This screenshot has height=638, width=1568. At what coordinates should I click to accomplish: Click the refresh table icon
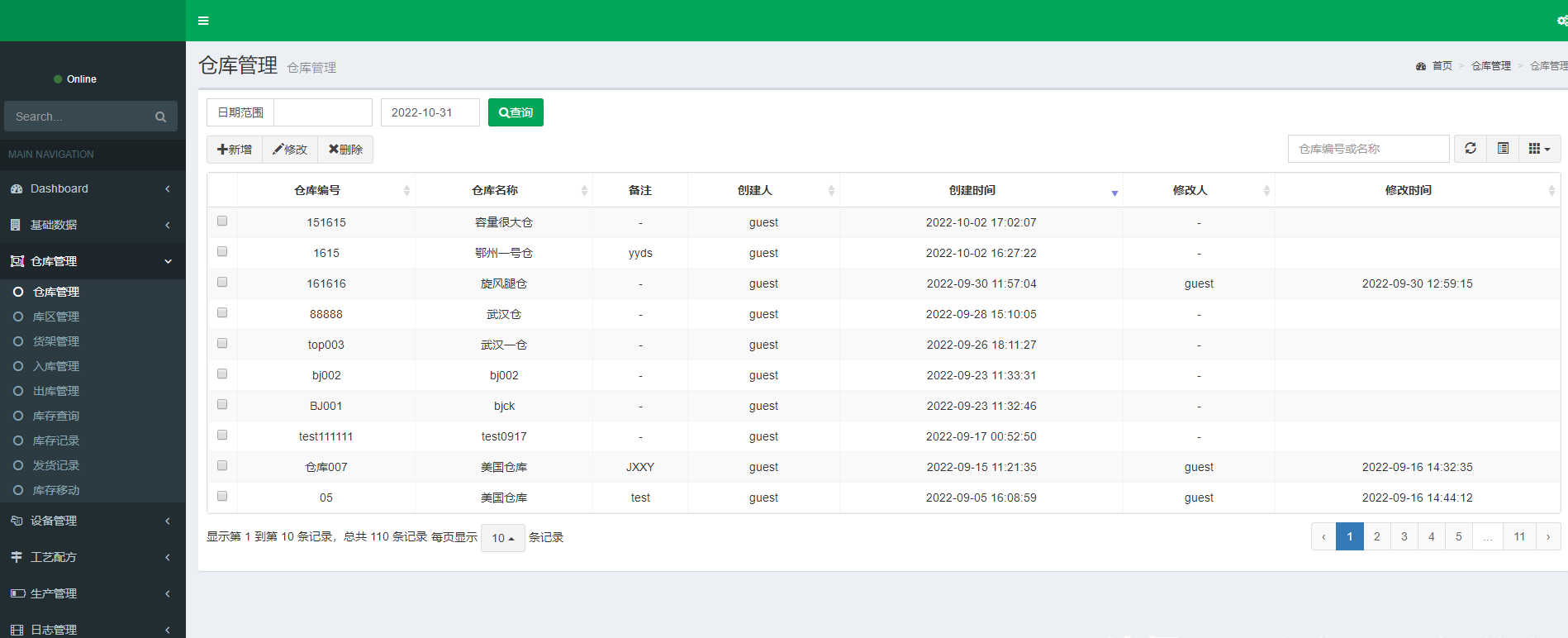(1470, 149)
